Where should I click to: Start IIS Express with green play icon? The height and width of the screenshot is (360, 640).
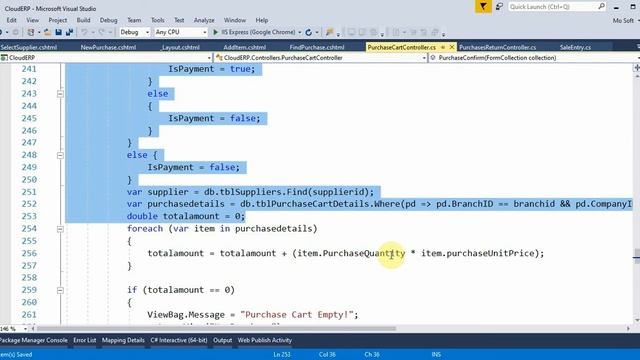coord(216,32)
